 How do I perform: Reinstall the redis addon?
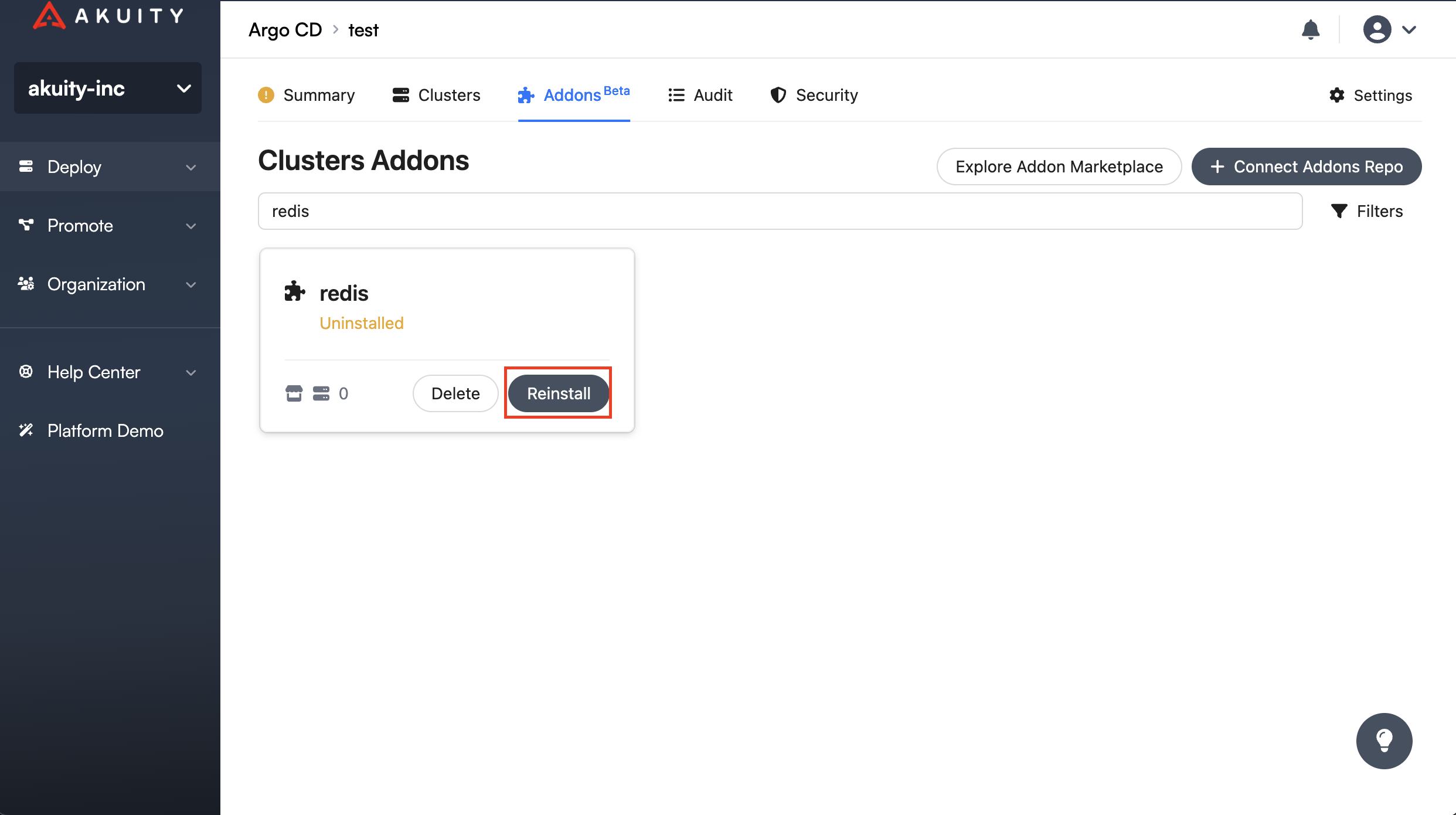click(559, 393)
